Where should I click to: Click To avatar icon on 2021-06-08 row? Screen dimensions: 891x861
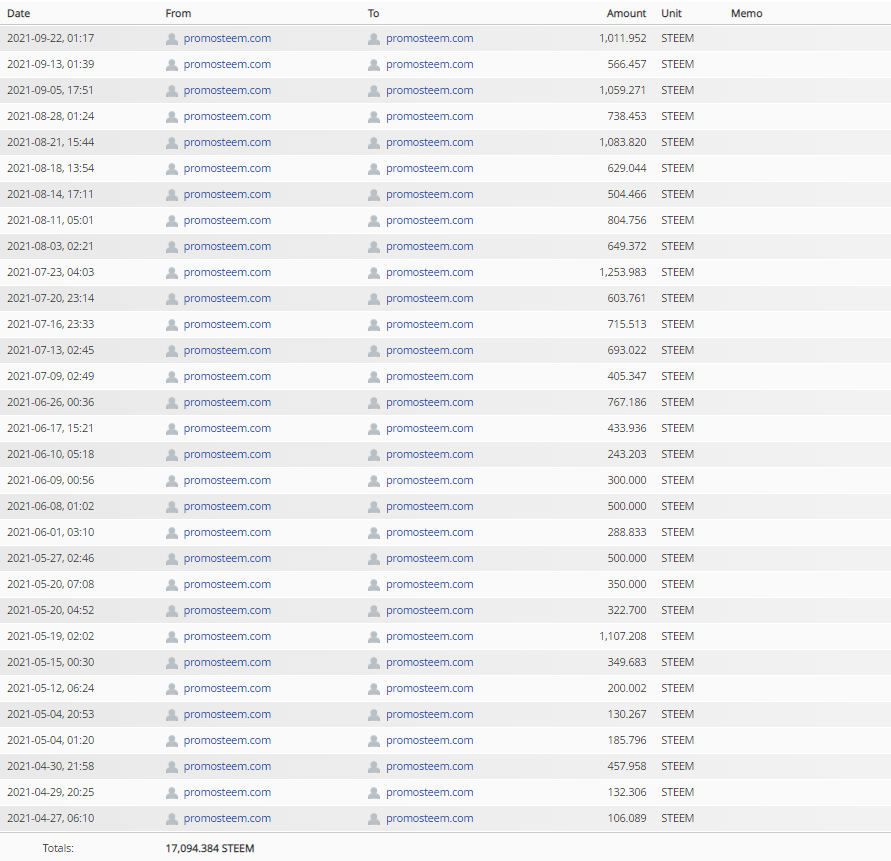(x=374, y=507)
